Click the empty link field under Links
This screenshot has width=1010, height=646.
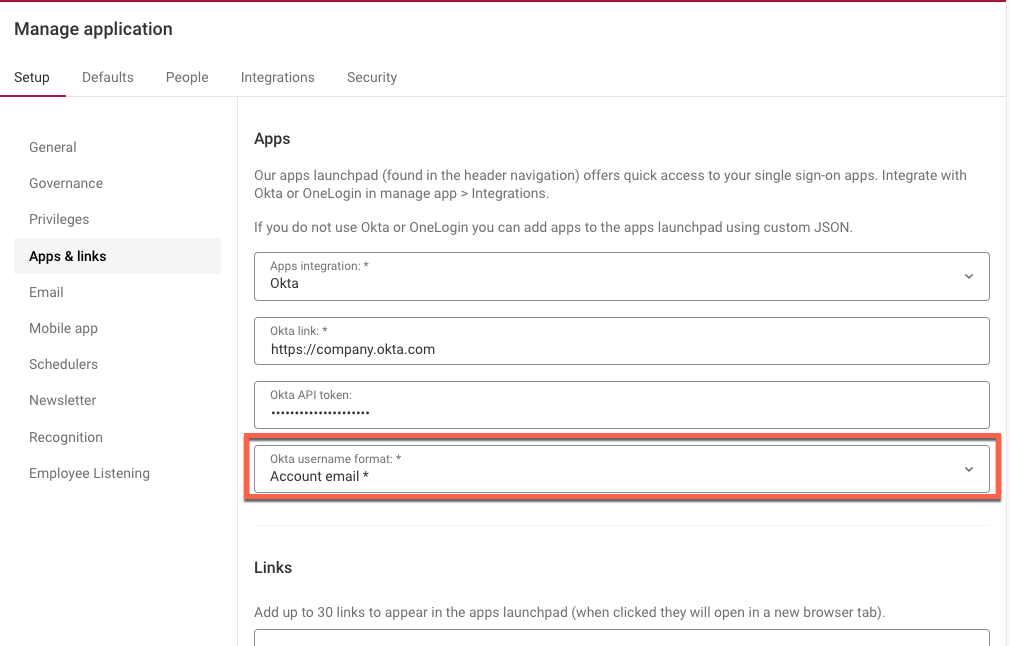tap(620, 641)
